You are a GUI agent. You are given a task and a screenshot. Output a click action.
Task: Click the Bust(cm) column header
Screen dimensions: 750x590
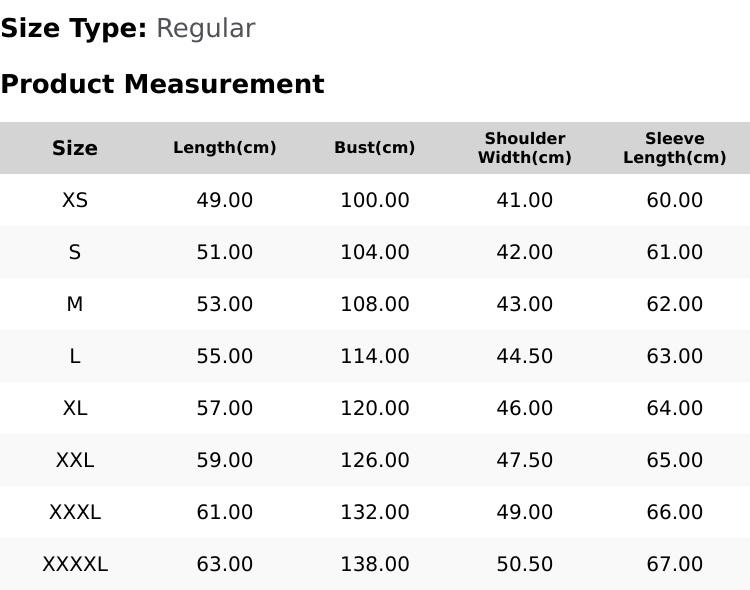click(x=375, y=147)
